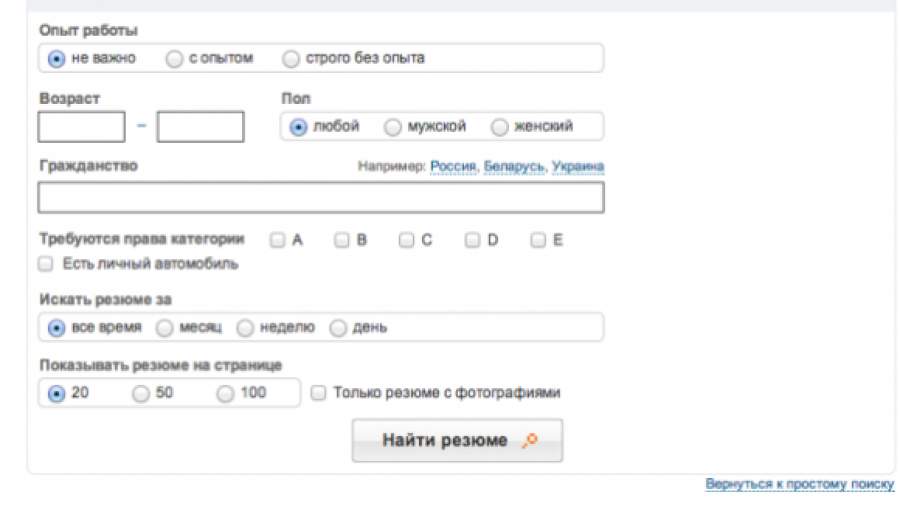Select the 'с опытом' radio button
The width and height of the screenshot is (900, 506).
[174, 59]
